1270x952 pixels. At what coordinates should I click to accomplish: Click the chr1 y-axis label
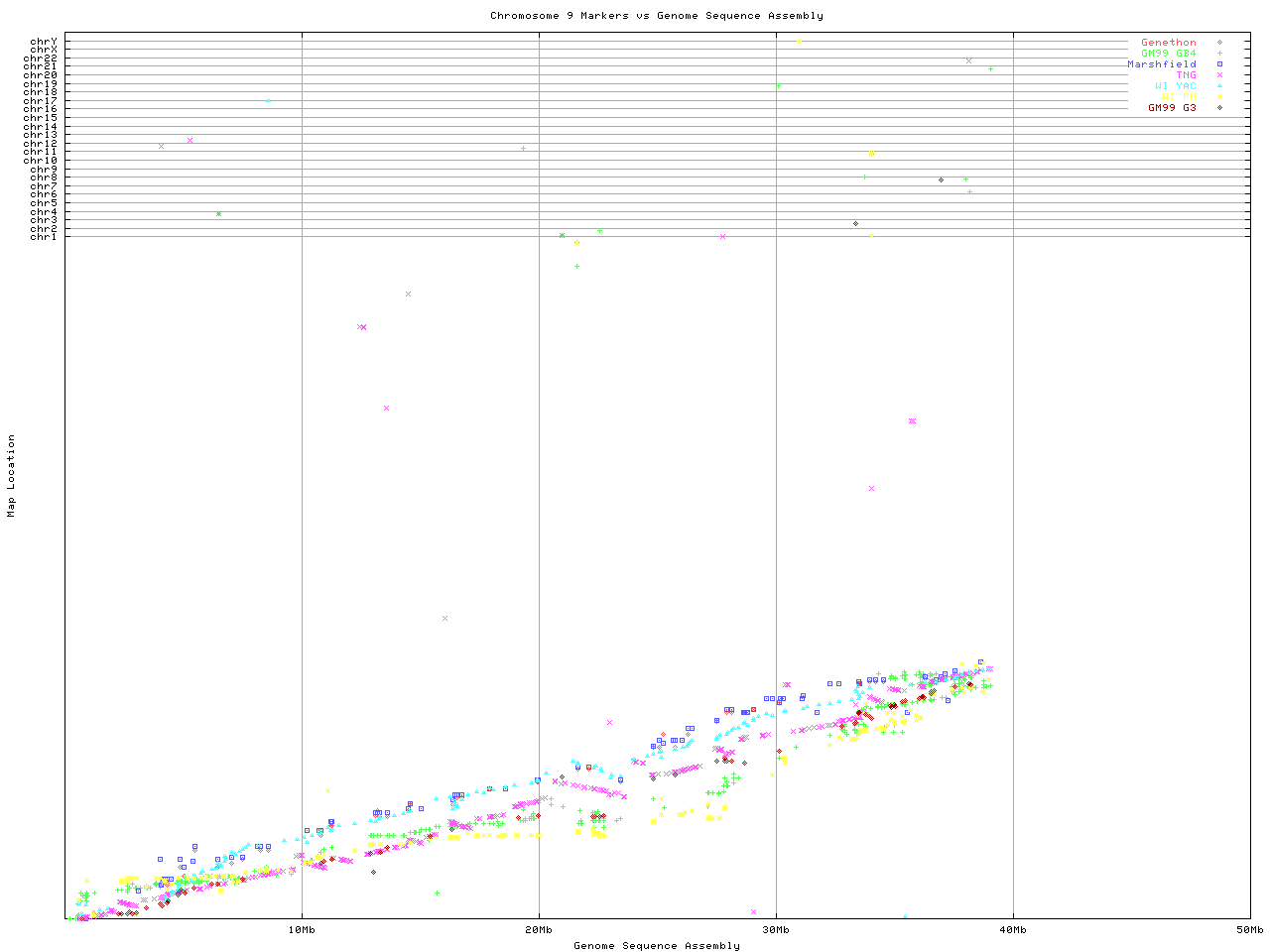tap(44, 236)
